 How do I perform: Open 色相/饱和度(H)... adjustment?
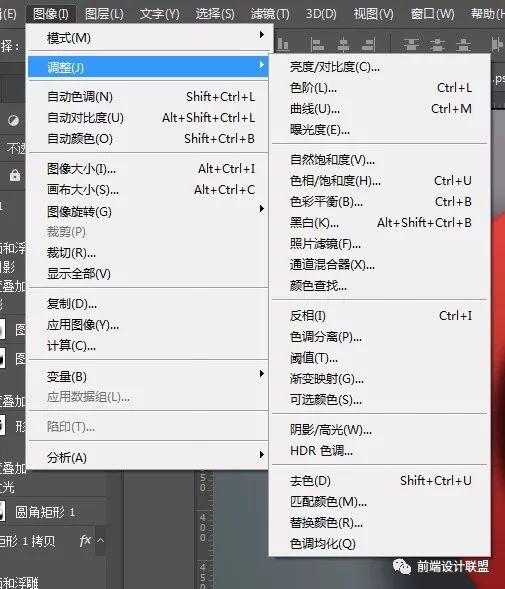click(380, 181)
